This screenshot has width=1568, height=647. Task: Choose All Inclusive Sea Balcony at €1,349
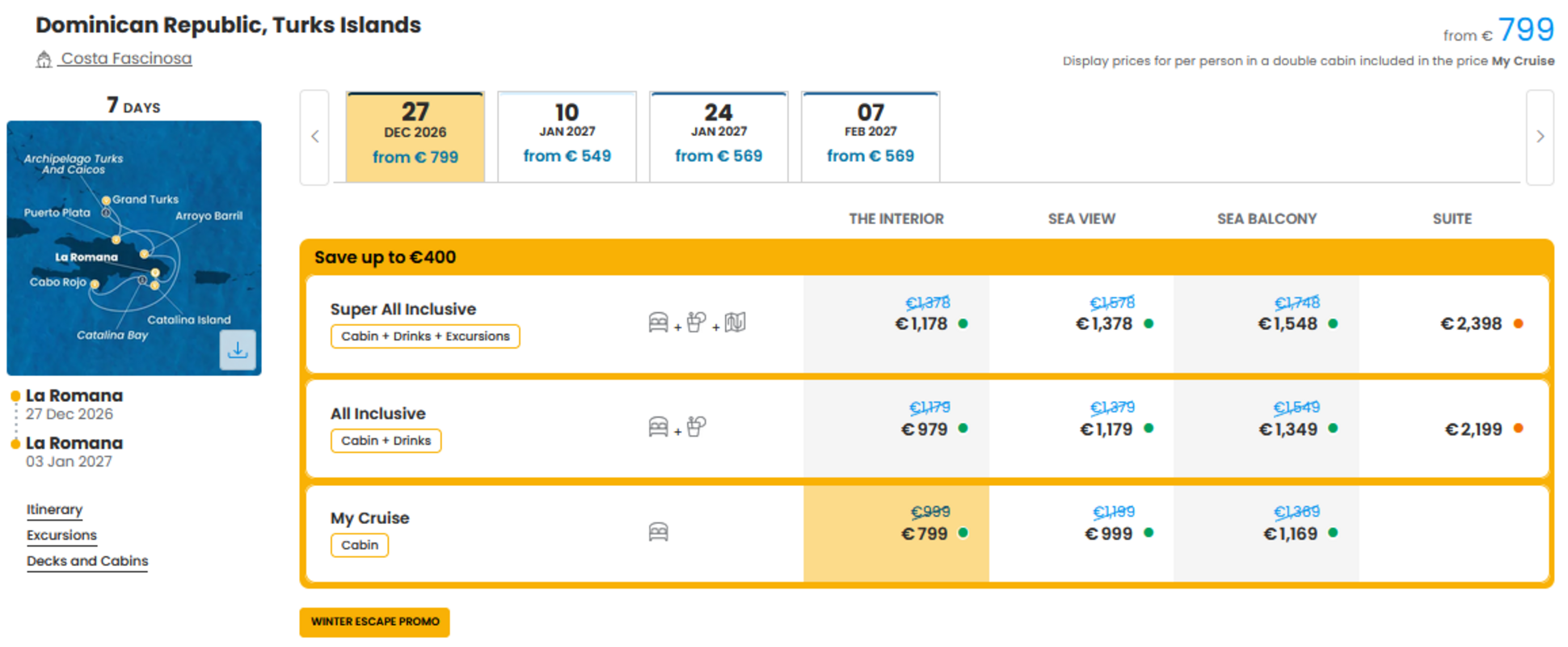pos(1267,429)
